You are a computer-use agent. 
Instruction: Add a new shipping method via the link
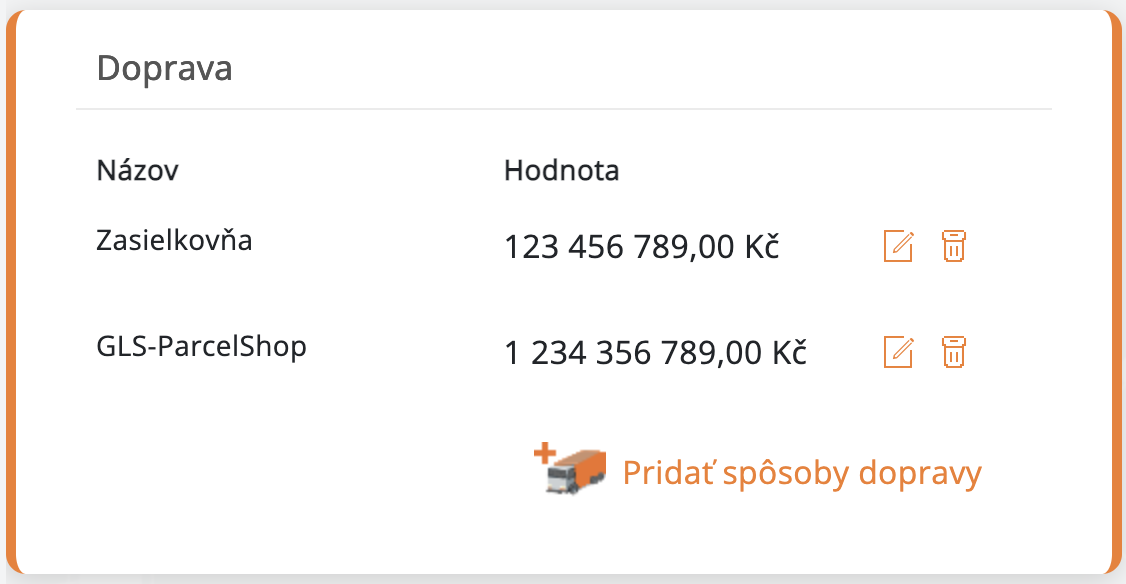click(801, 472)
